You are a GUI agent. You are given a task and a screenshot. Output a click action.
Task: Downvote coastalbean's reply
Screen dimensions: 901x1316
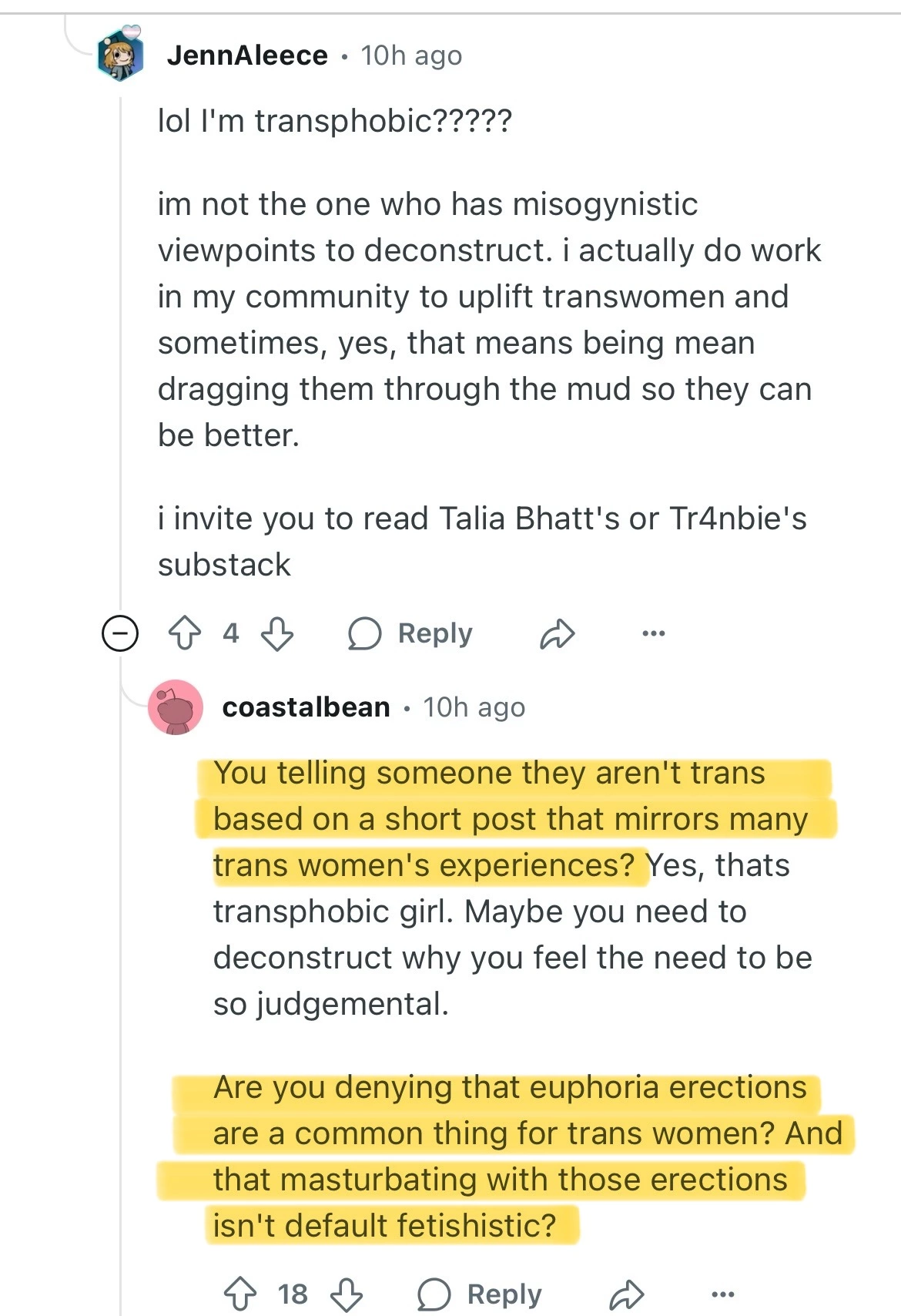[346, 1294]
